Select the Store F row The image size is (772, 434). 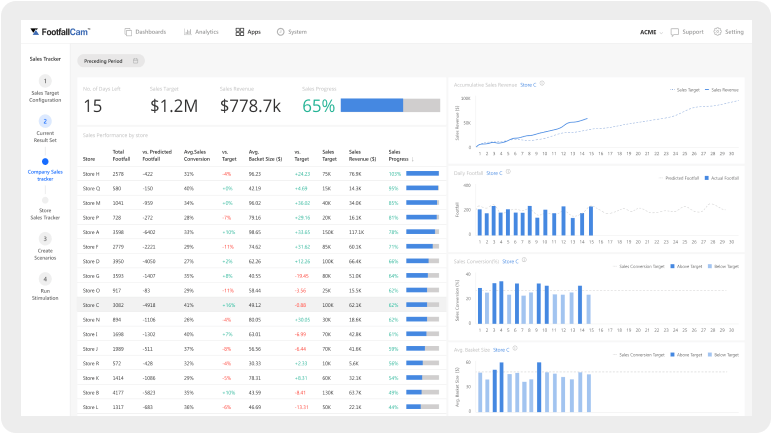261,247
